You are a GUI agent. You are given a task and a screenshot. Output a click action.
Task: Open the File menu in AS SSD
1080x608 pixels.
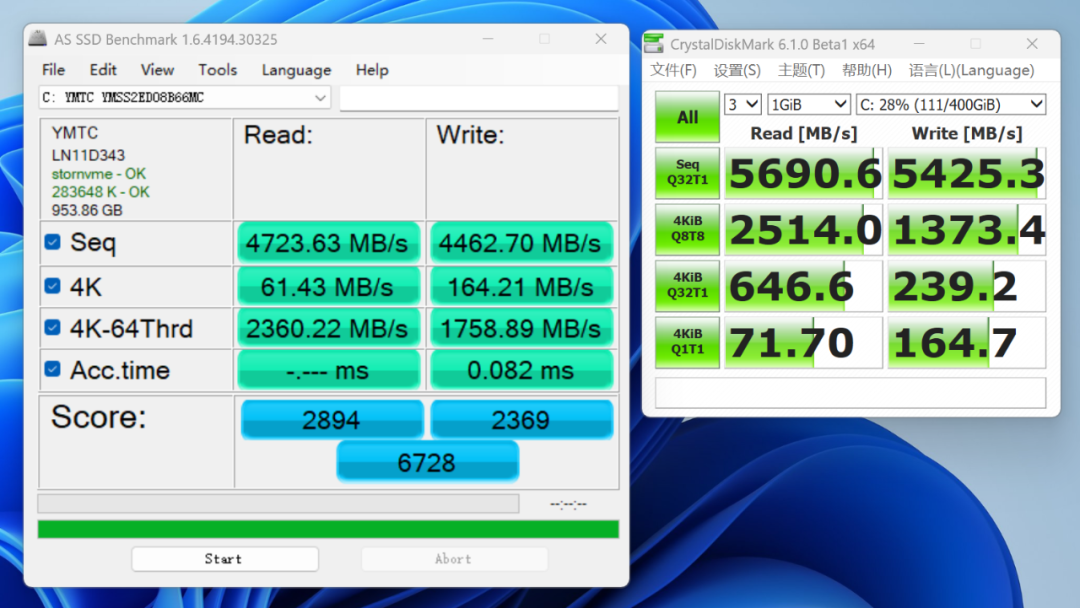[x=53, y=70]
